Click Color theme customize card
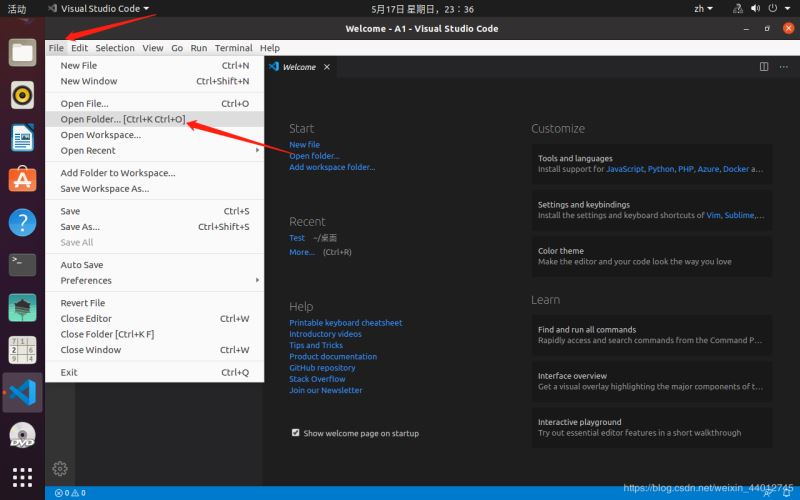Viewport: 800px width, 500px height. coord(652,256)
